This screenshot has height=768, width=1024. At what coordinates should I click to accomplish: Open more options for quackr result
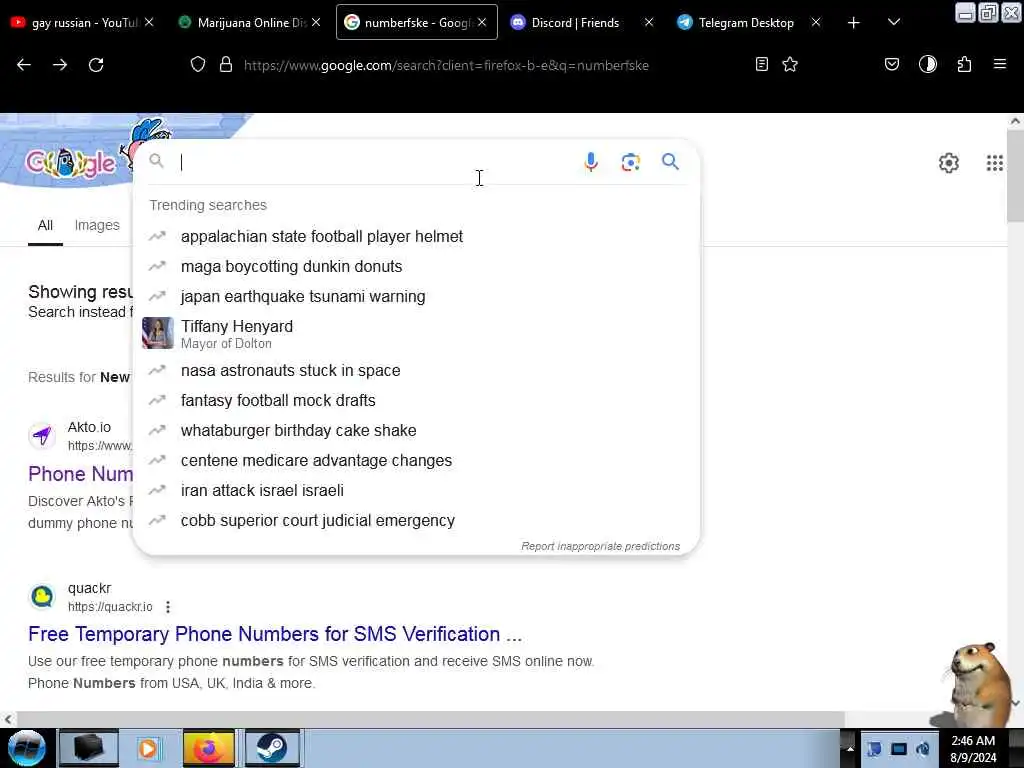pyautogui.click(x=168, y=607)
